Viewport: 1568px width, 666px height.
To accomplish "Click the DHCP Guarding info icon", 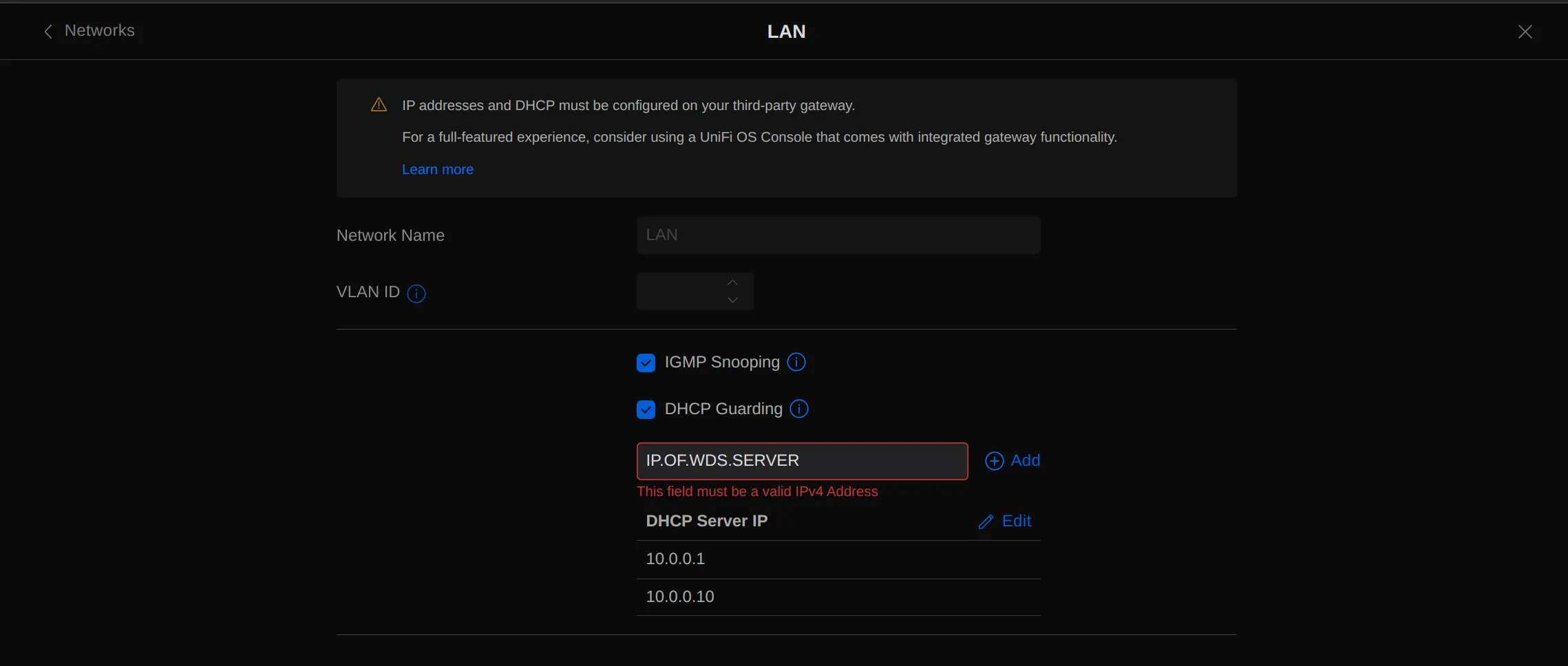I will point(798,409).
